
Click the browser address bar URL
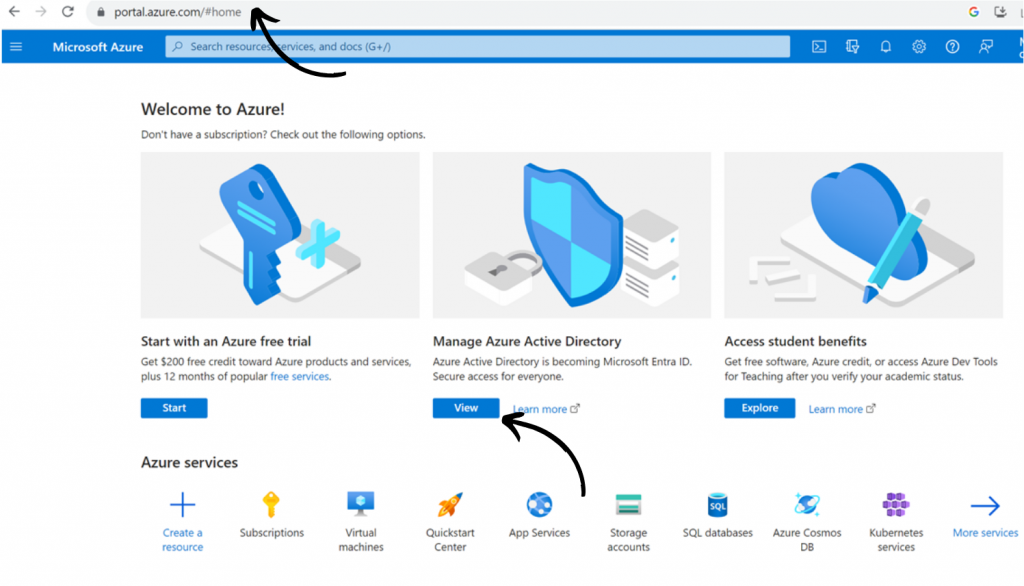tap(178, 12)
